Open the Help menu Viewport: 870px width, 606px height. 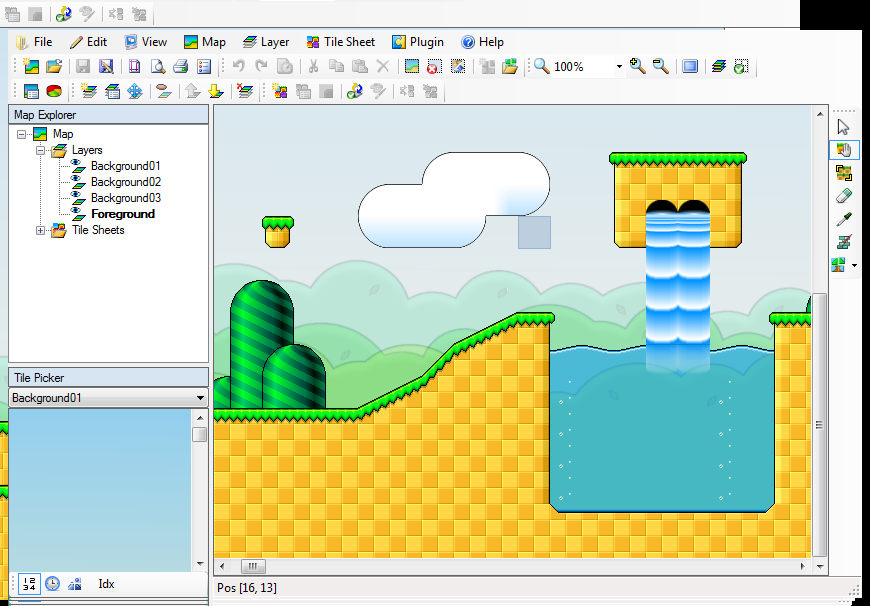tap(483, 42)
